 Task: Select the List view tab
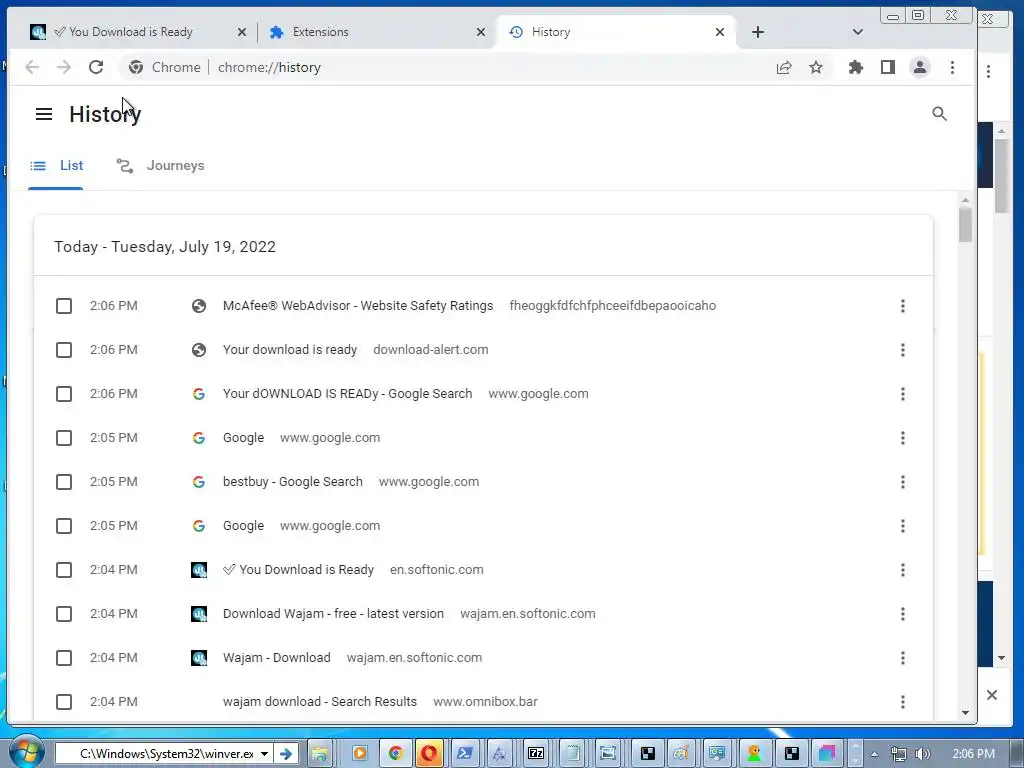tap(56, 166)
